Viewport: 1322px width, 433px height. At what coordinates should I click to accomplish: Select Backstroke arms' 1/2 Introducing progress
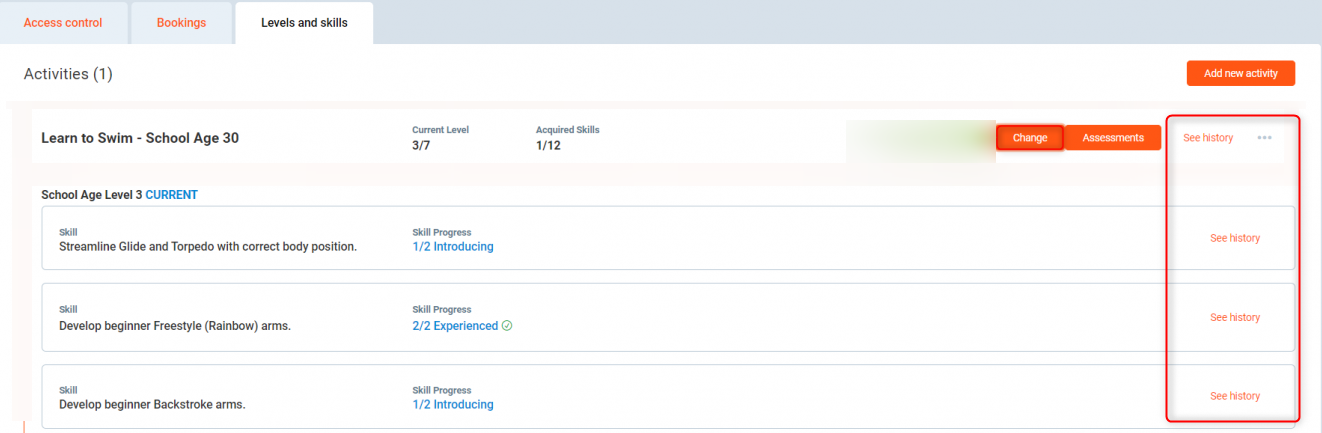pyautogui.click(x=452, y=405)
